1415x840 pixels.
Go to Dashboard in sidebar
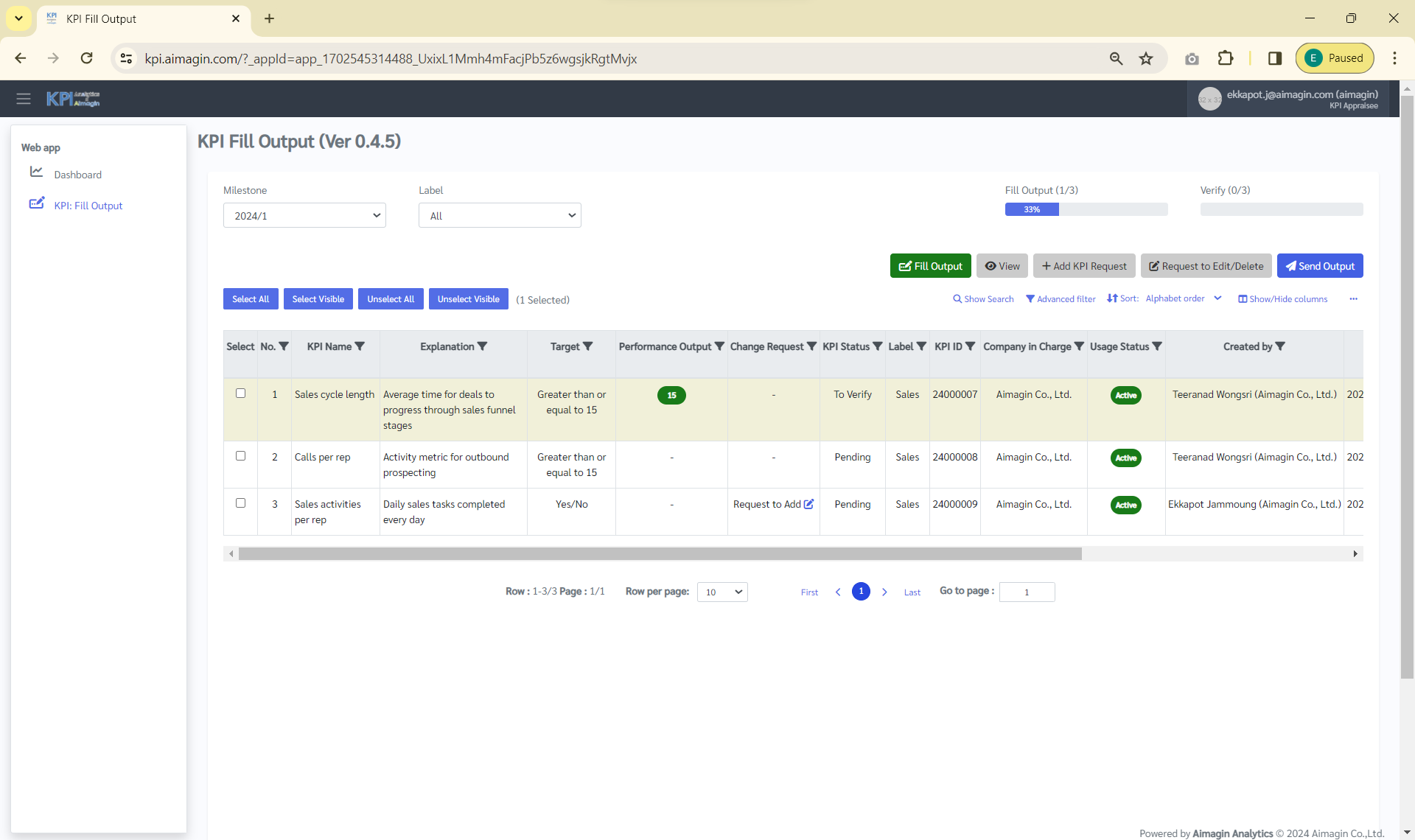pos(77,175)
